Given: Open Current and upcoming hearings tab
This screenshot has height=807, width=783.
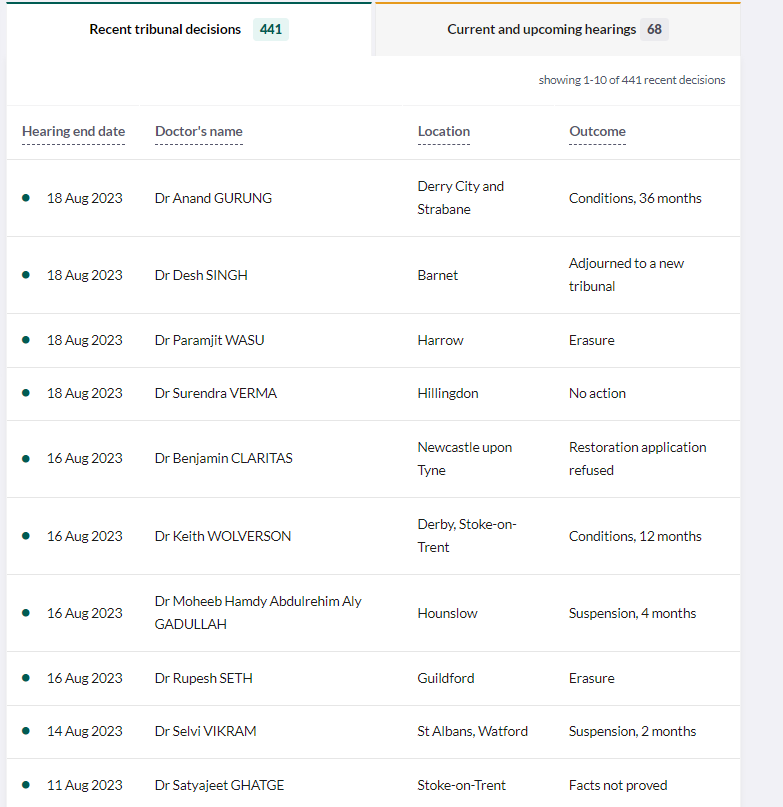Looking at the screenshot, I should click(541, 30).
